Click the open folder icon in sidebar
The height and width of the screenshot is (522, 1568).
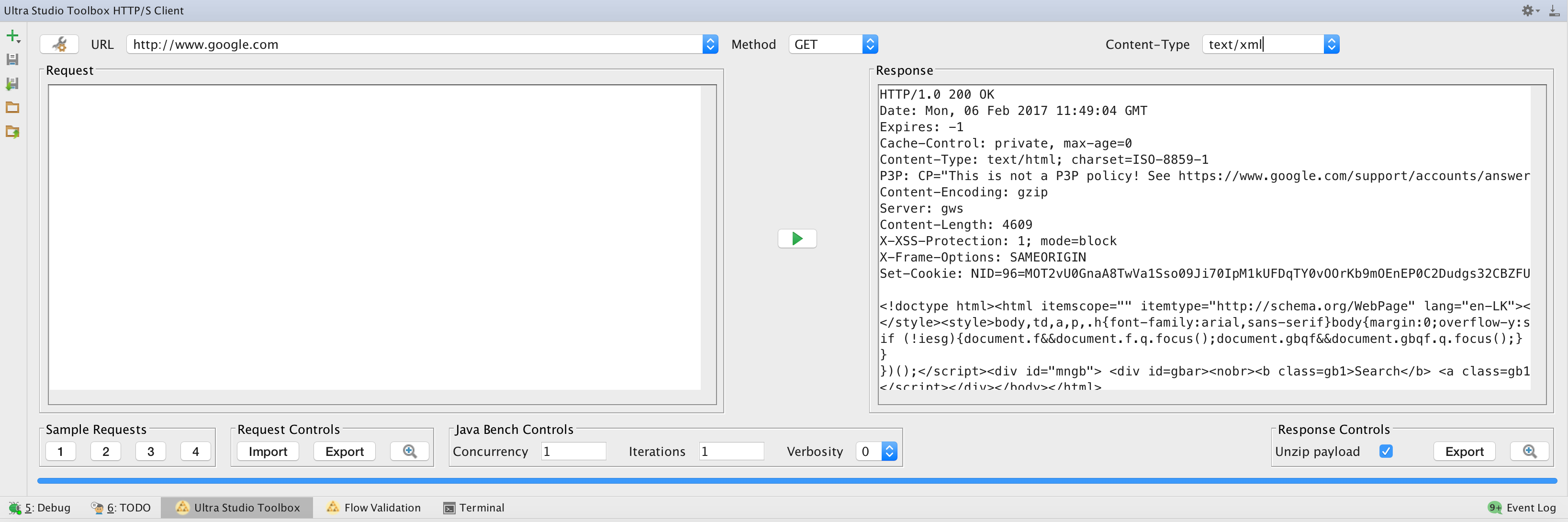point(12,107)
